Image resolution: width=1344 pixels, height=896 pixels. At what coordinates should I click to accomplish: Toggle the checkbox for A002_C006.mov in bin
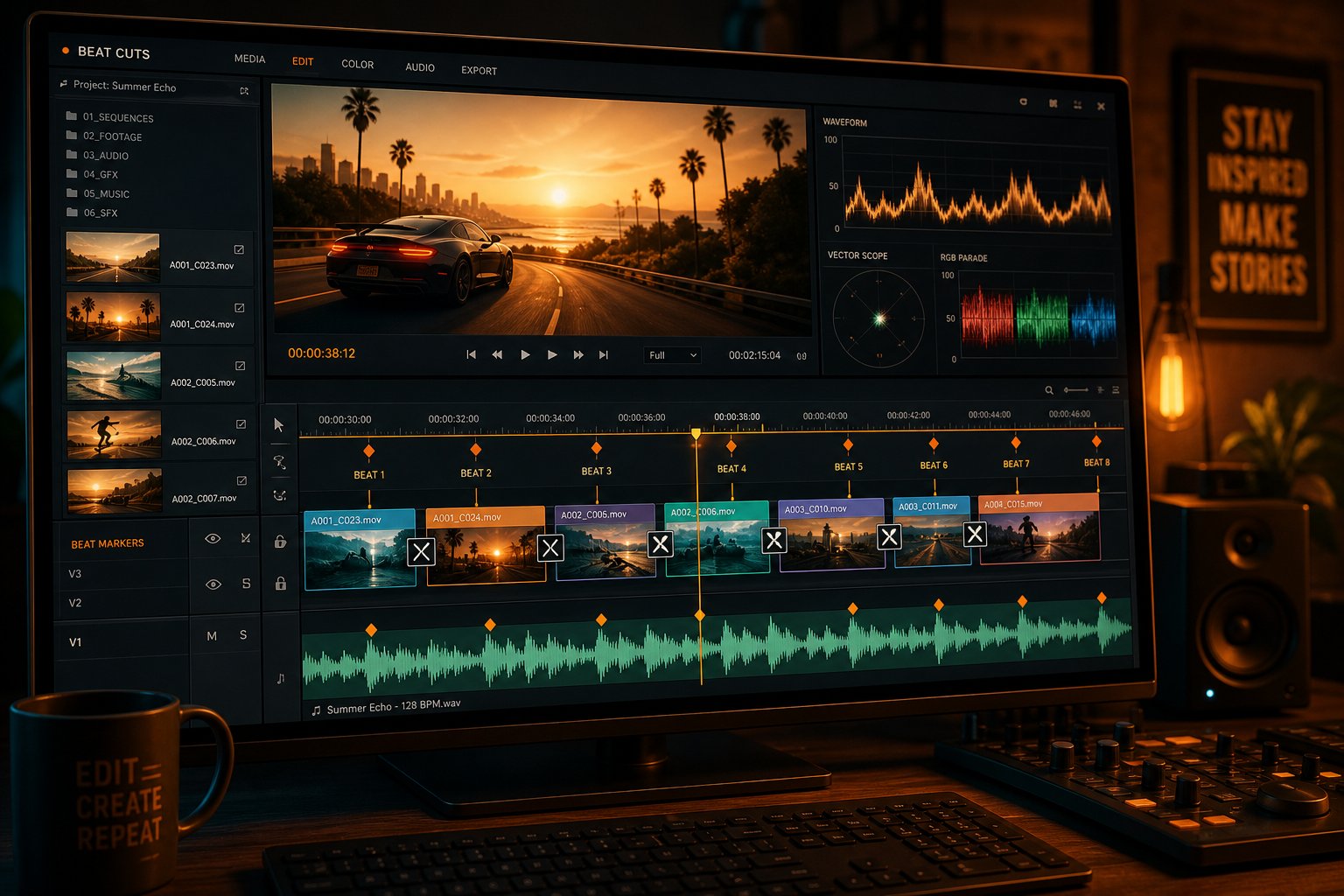(x=241, y=424)
